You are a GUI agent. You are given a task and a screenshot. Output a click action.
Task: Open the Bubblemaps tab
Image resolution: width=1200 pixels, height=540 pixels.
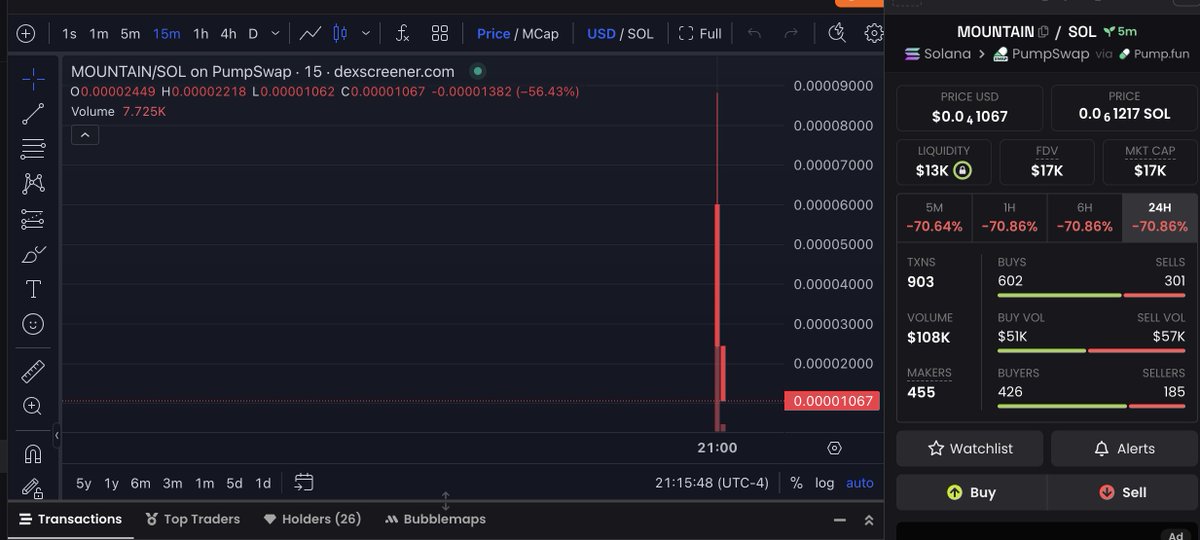[x=435, y=519]
